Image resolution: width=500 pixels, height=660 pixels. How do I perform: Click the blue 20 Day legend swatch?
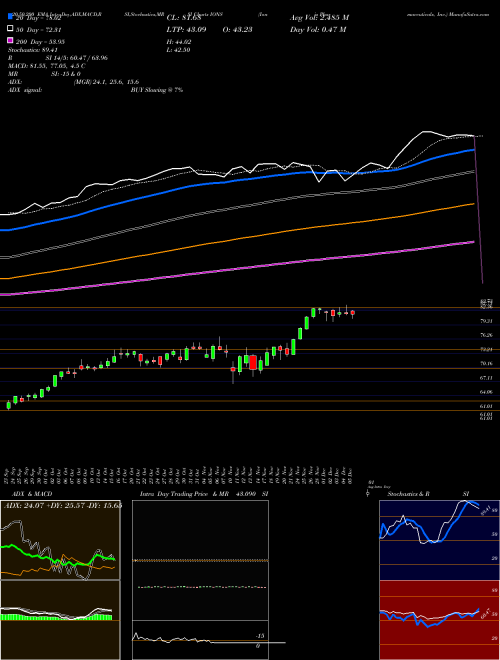10,17
